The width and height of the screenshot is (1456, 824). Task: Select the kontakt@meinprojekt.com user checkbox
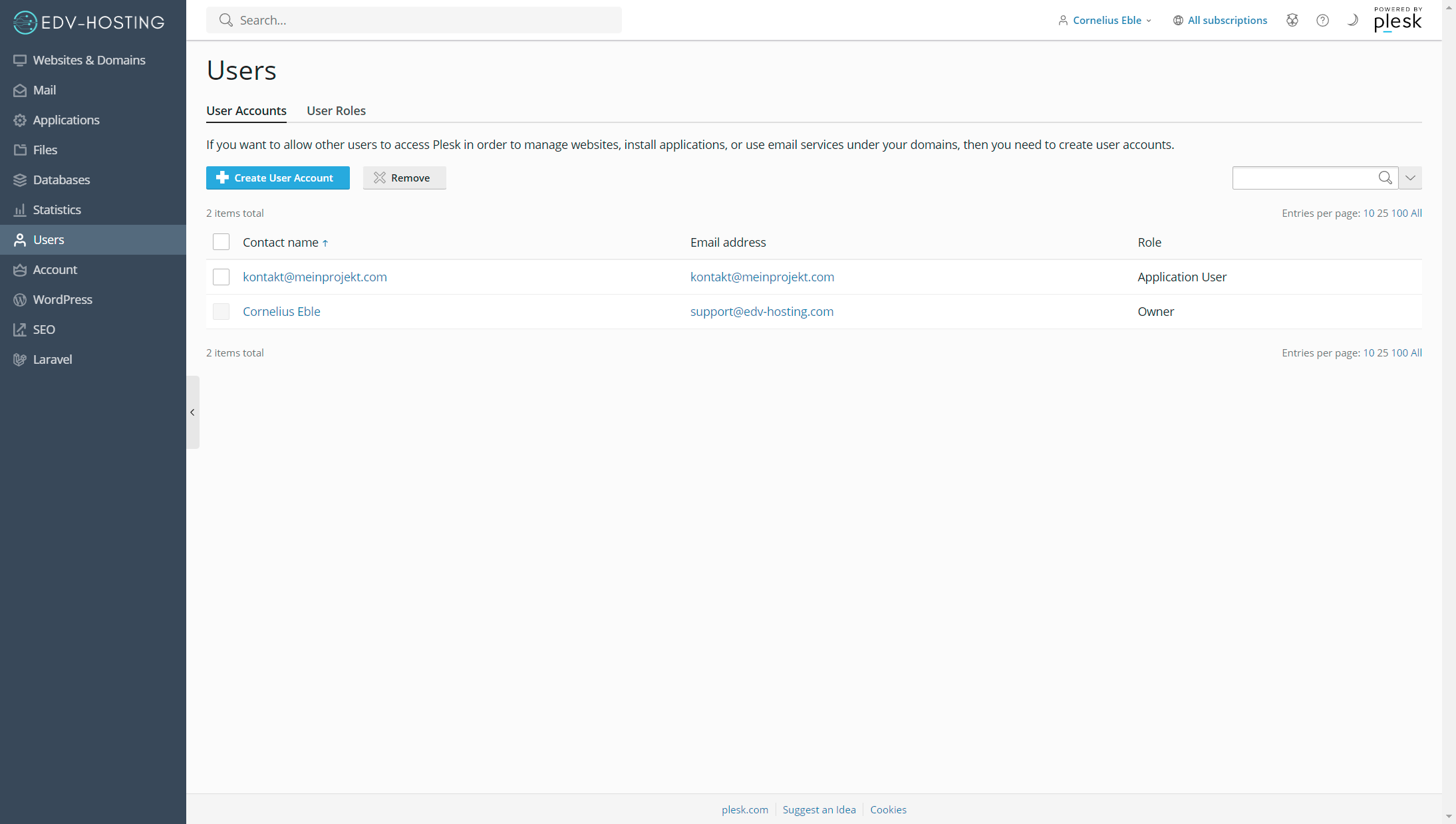point(221,277)
